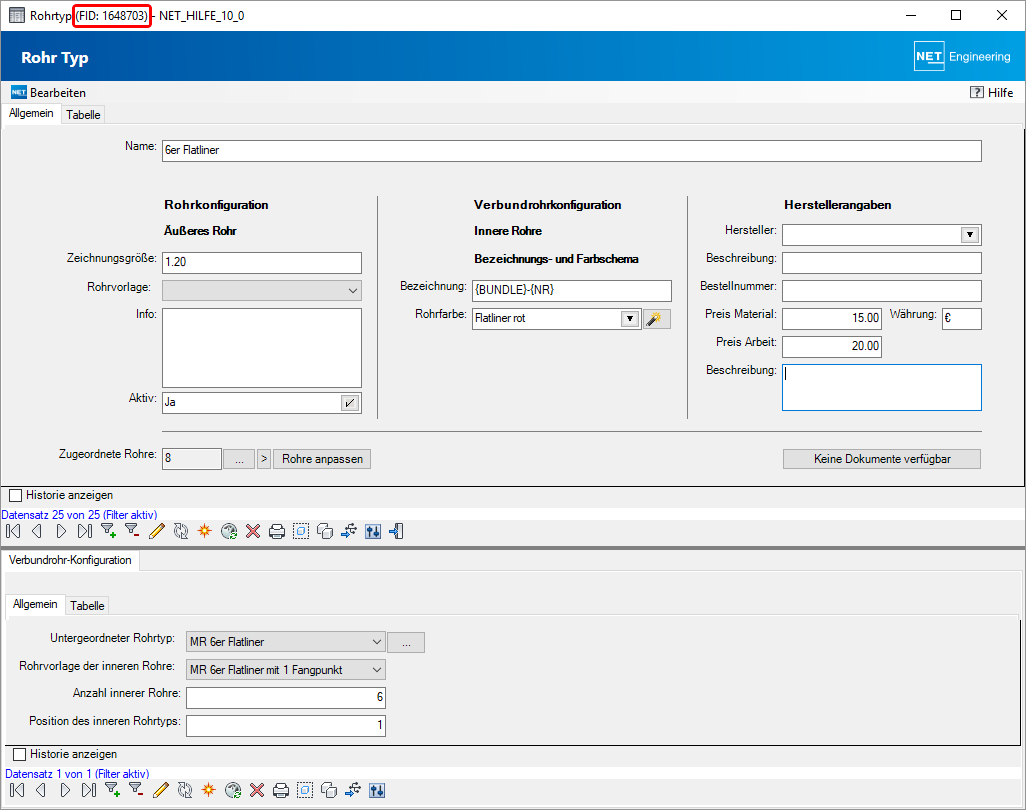Click Preis Material field

pos(832,319)
